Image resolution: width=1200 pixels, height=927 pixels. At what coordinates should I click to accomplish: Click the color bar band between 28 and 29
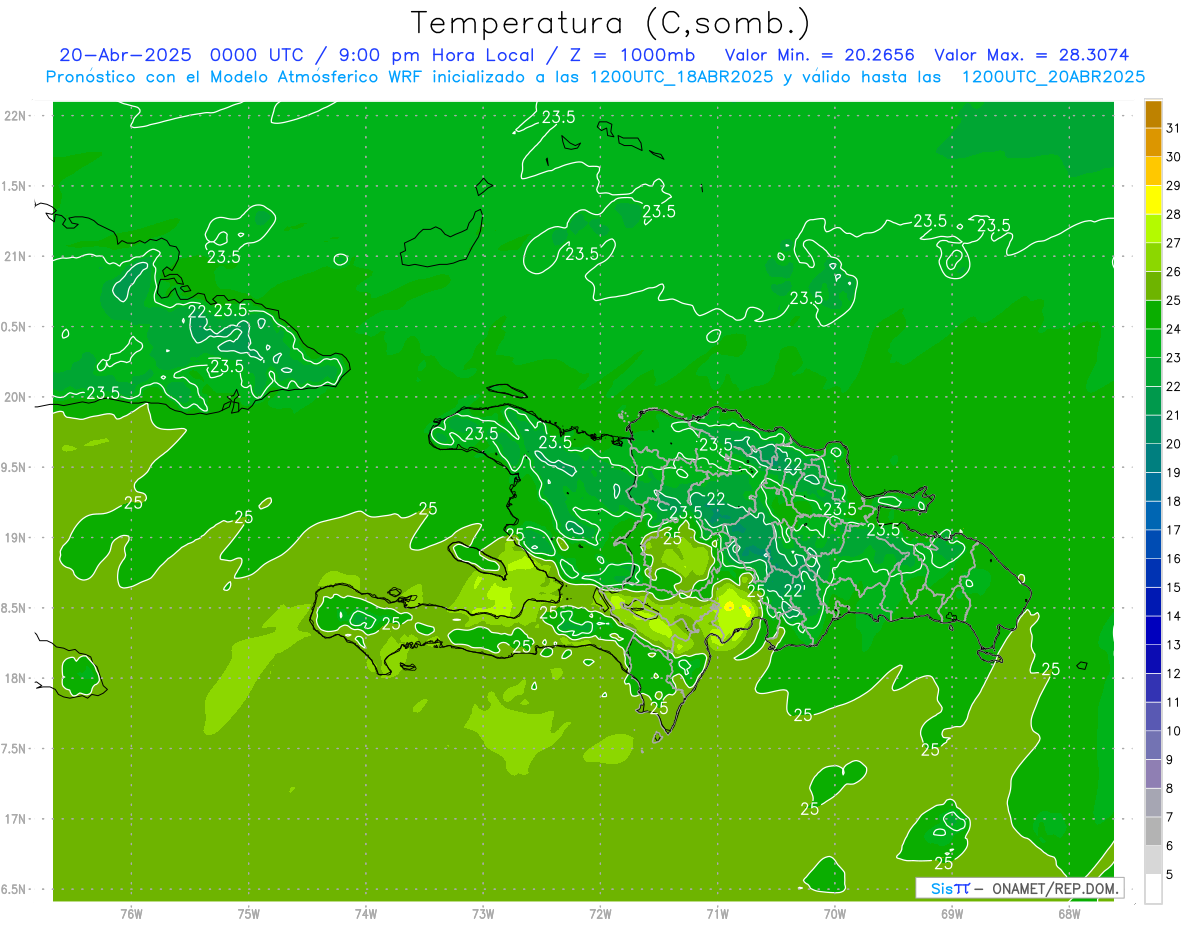(1153, 200)
